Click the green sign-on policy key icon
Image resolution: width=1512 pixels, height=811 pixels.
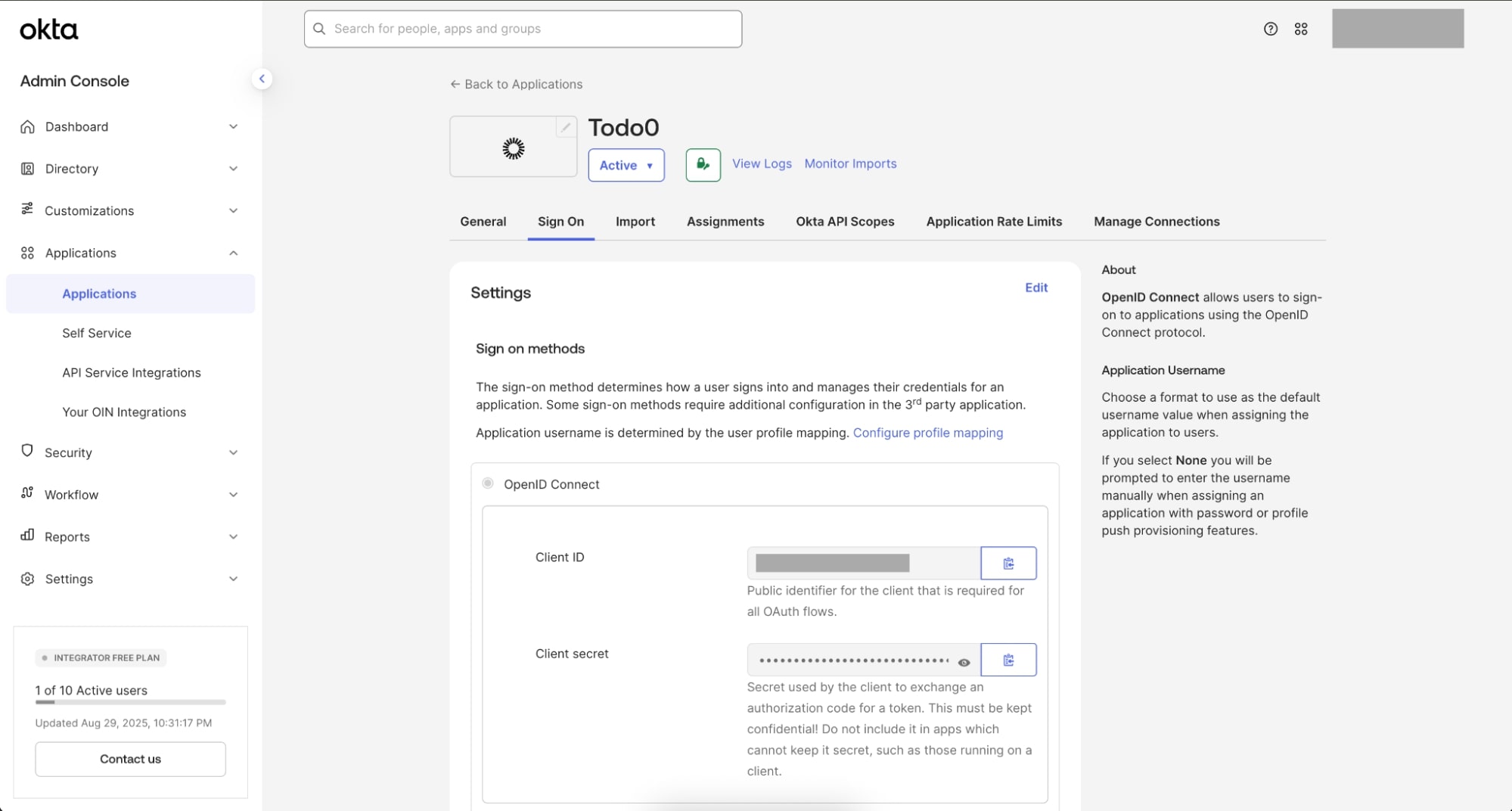coord(702,163)
